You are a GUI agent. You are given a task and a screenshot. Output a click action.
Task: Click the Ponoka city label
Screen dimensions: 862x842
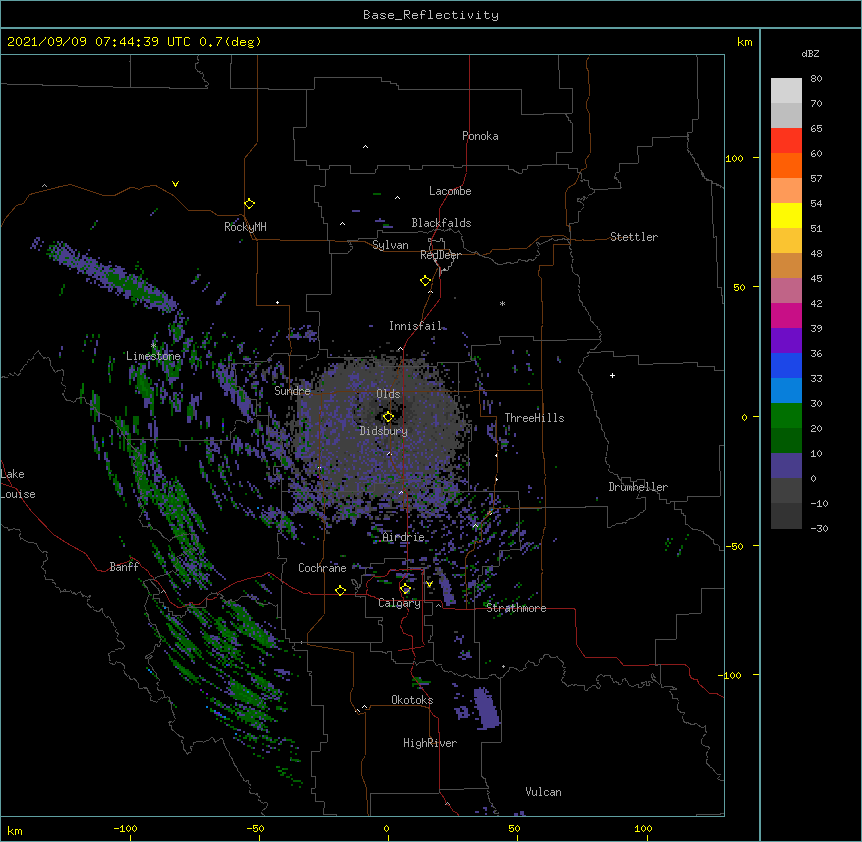480,136
